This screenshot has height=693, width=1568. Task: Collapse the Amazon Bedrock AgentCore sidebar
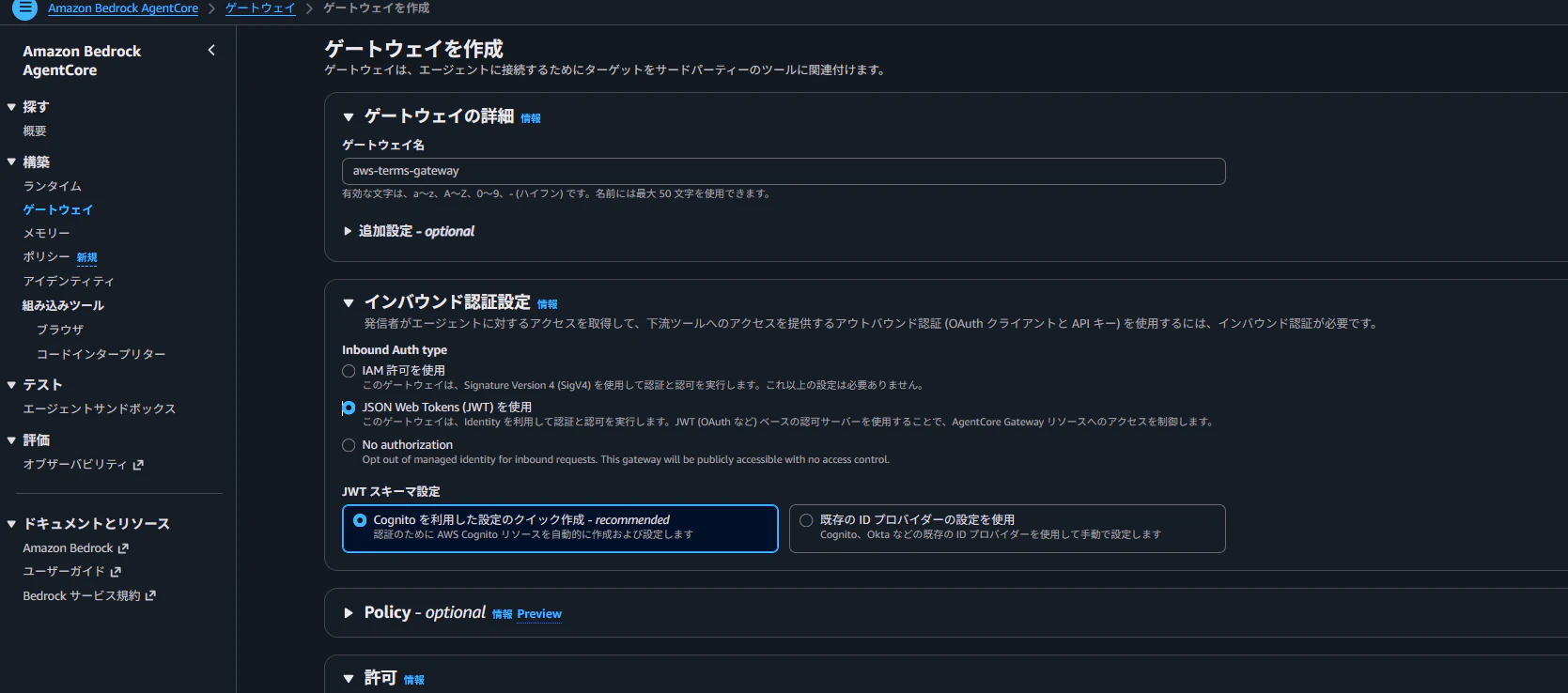[211, 51]
